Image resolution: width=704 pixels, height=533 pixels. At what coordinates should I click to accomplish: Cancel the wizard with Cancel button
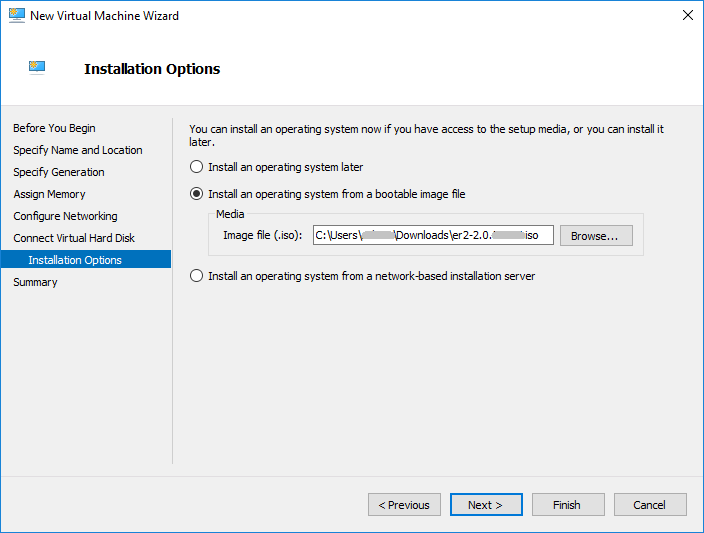pyautogui.click(x=650, y=505)
